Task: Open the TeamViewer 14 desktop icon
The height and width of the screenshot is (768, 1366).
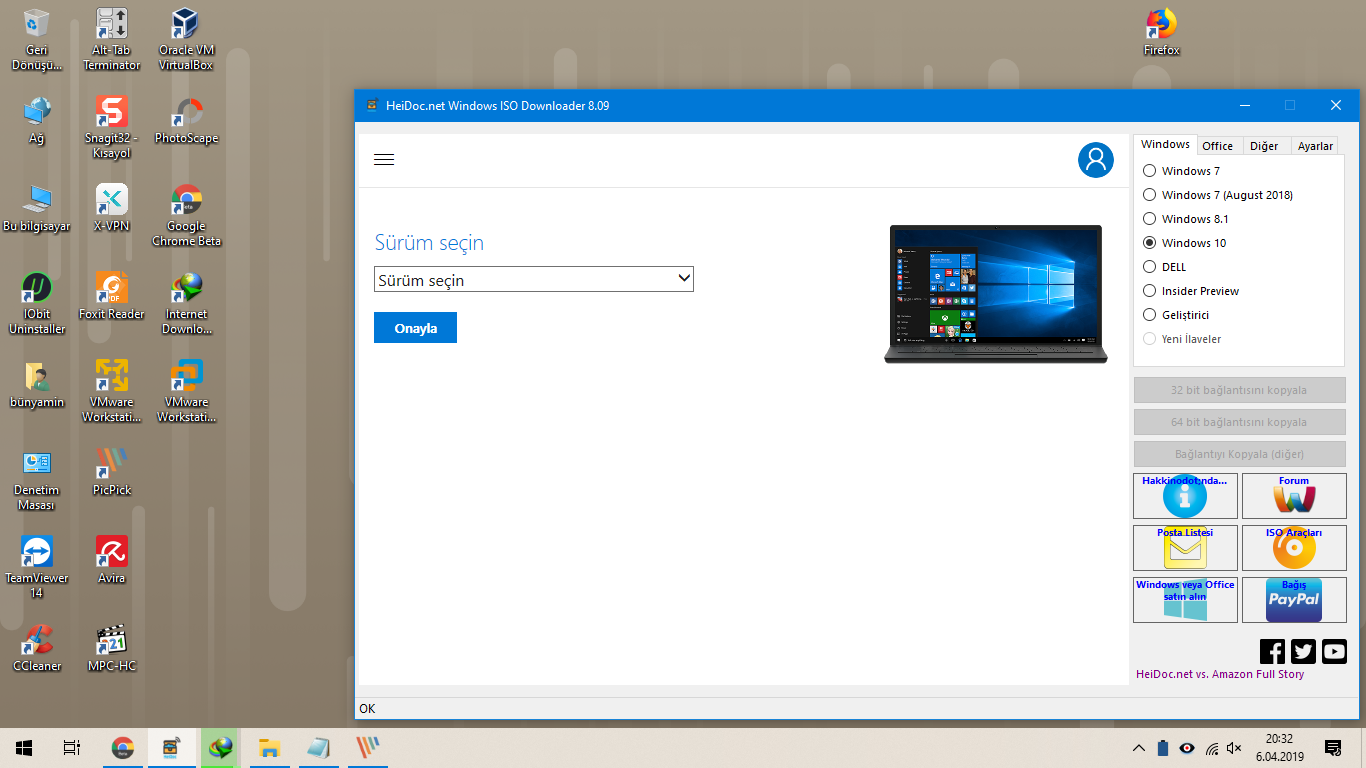Action: point(37,567)
